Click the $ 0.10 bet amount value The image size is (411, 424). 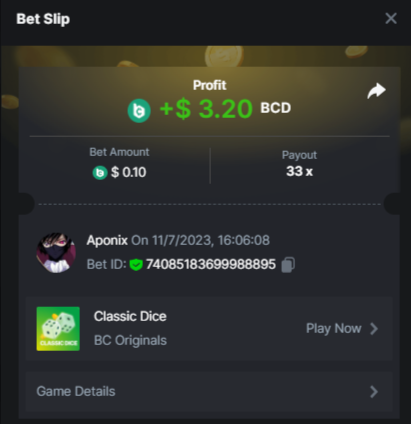129,172
